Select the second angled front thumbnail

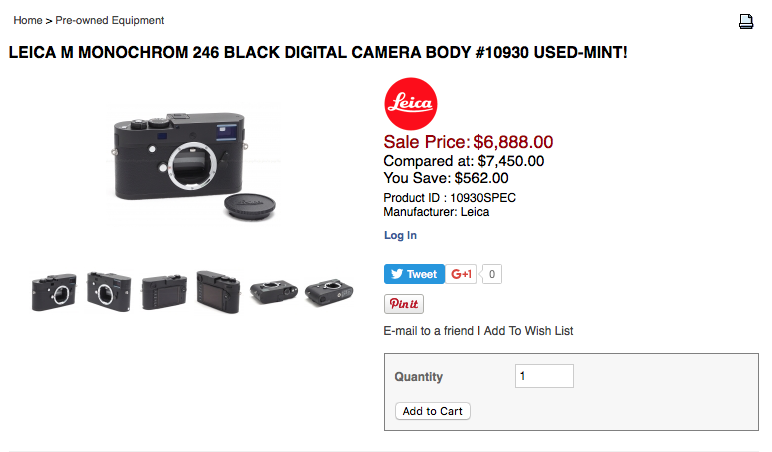109,291
